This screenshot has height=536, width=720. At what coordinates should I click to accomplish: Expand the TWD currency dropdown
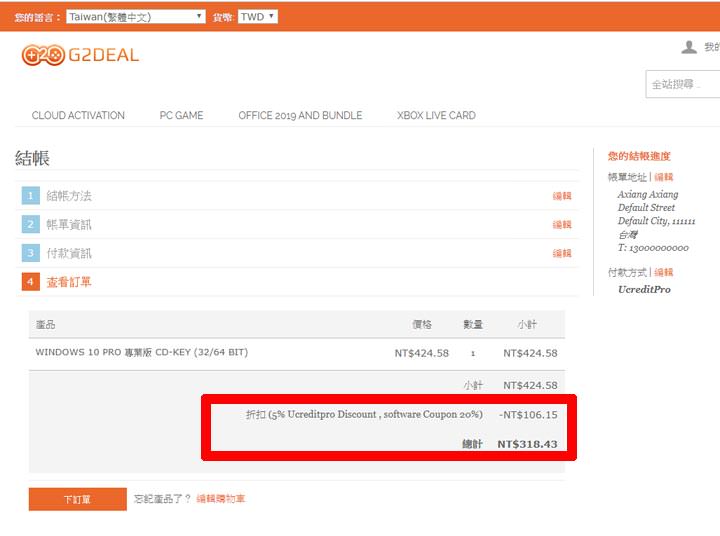tap(257, 17)
